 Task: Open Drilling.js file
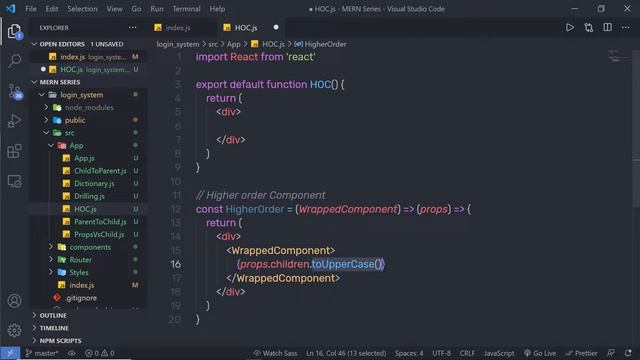coord(89,196)
